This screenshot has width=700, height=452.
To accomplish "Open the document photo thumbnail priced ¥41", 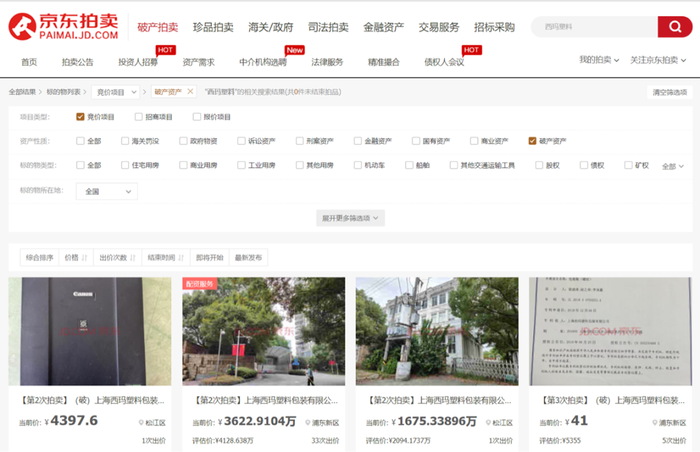I will click(x=611, y=331).
